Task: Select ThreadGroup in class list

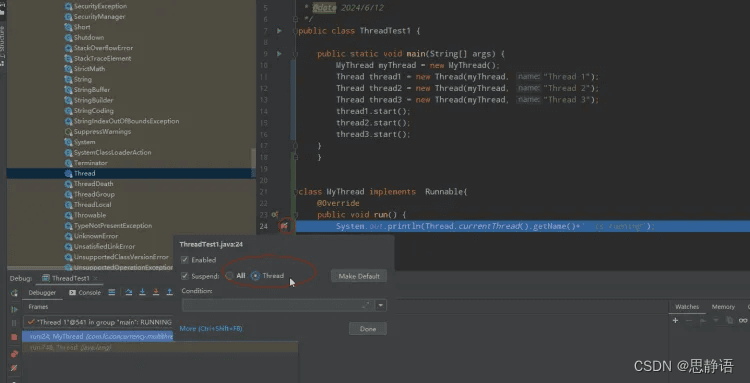Action: click(x=94, y=195)
